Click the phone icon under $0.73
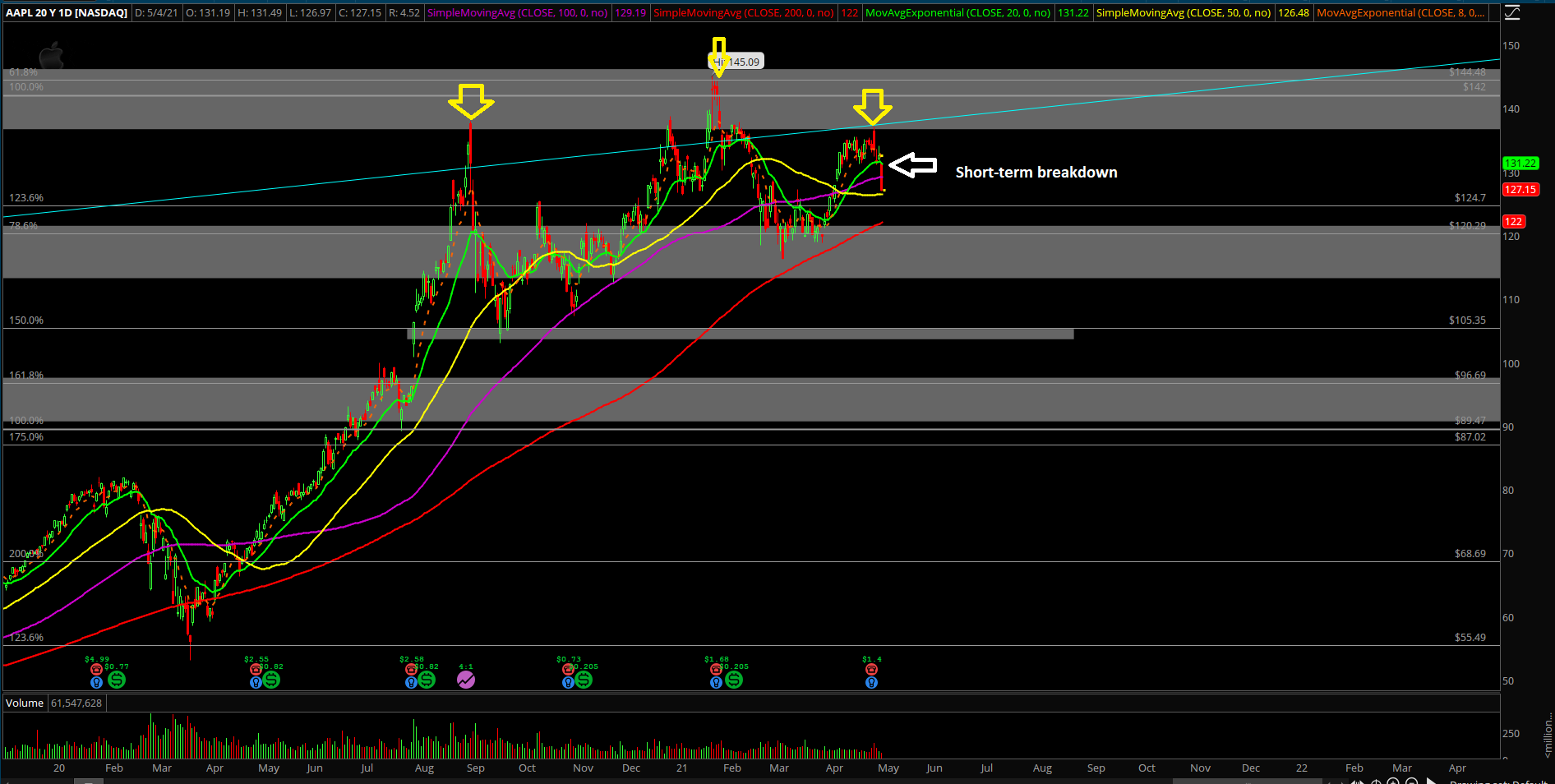1555x784 pixels. (x=568, y=670)
